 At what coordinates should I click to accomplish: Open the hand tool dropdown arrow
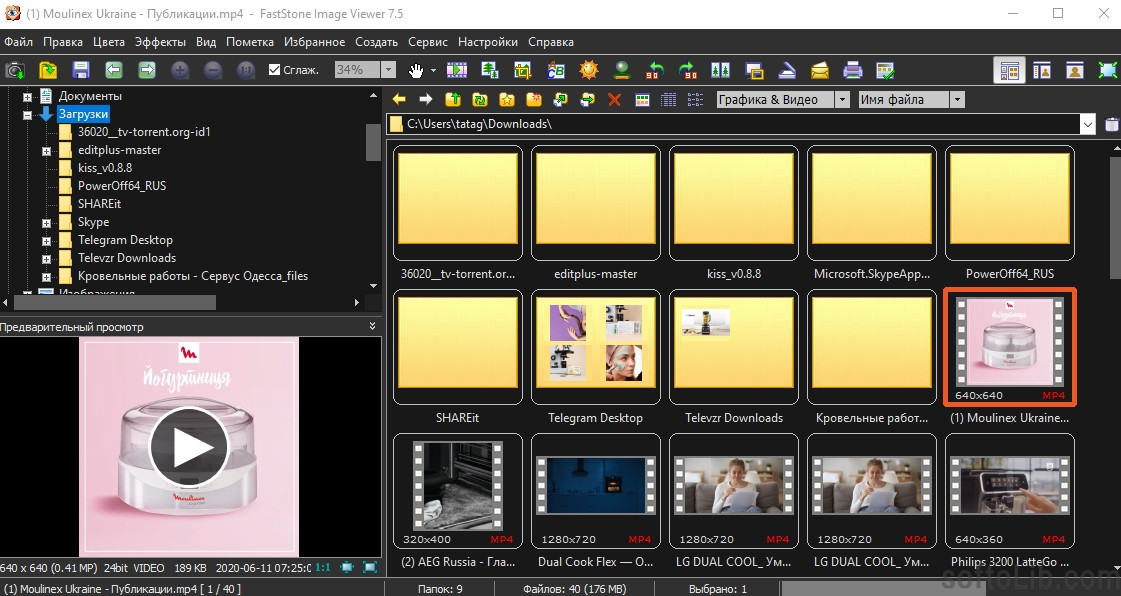click(x=433, y=70)
